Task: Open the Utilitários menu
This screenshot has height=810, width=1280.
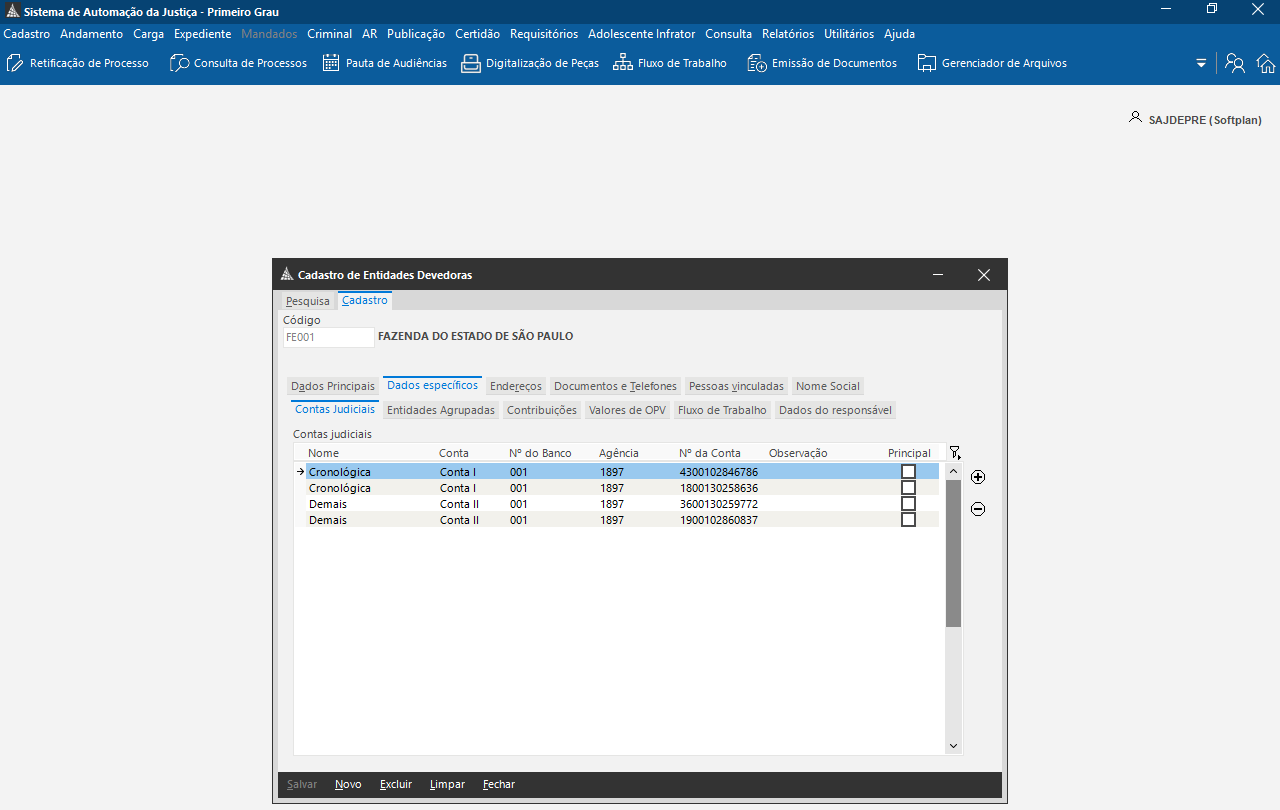Action: tap(849, 34)
